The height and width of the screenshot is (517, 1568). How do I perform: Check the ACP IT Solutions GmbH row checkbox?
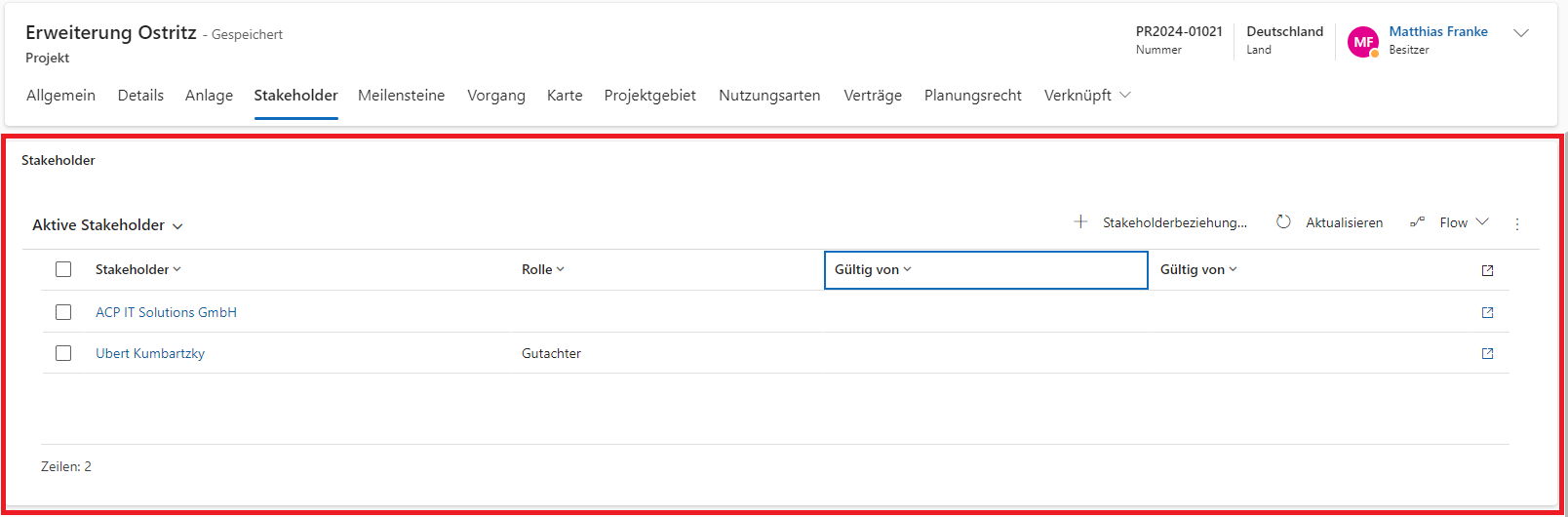click(63, 312)
